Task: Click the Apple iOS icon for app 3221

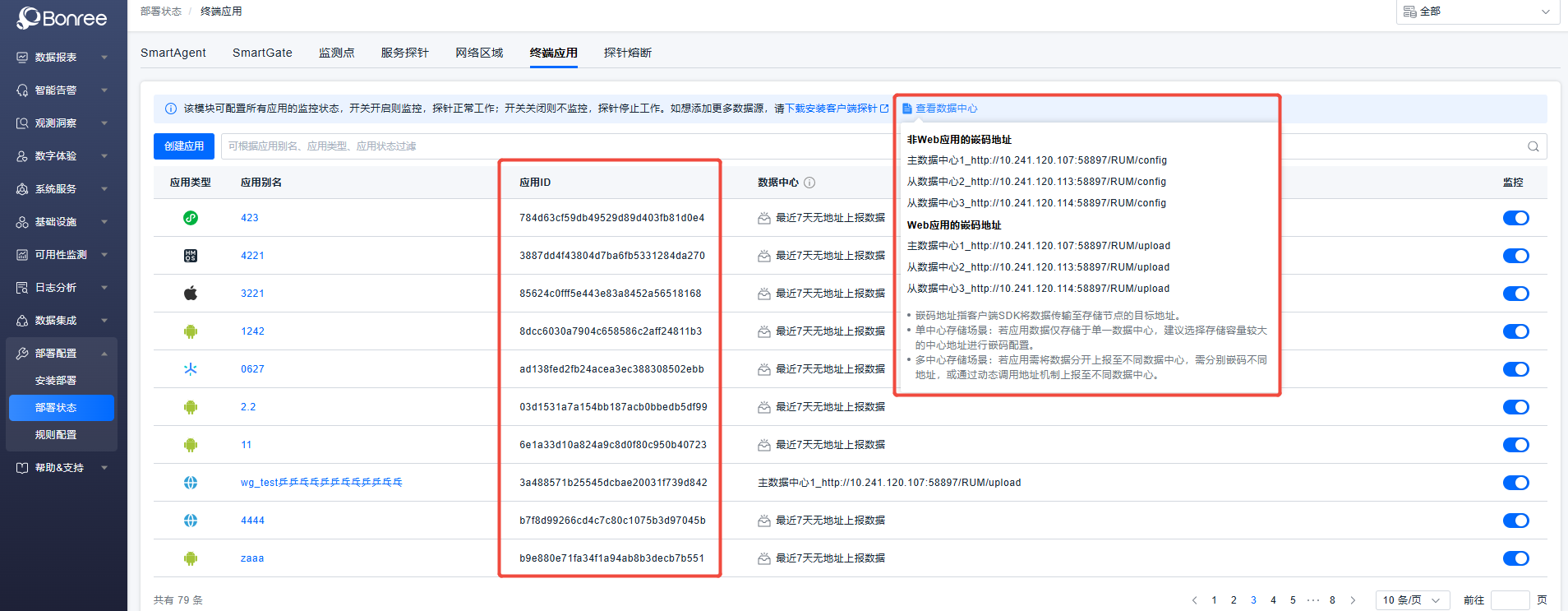Action: 191,294
